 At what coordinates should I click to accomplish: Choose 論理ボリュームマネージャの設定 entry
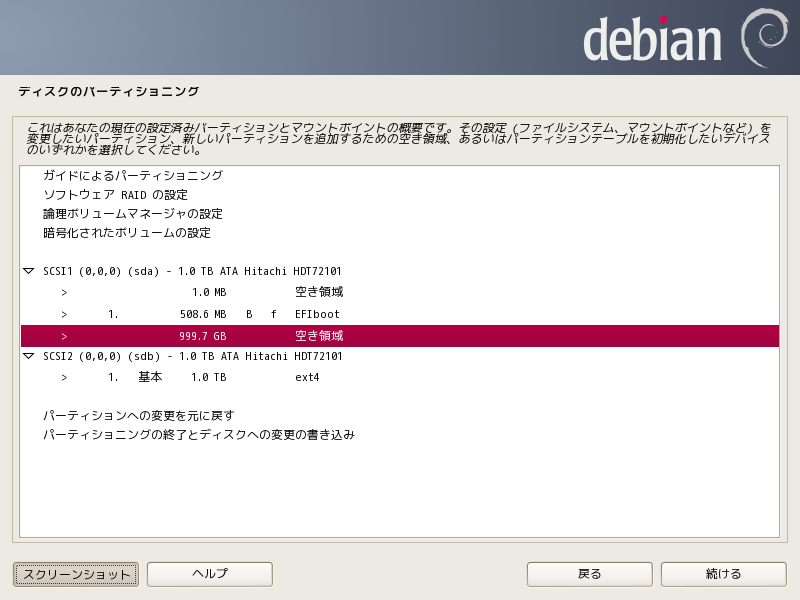(x=132, y=214)
